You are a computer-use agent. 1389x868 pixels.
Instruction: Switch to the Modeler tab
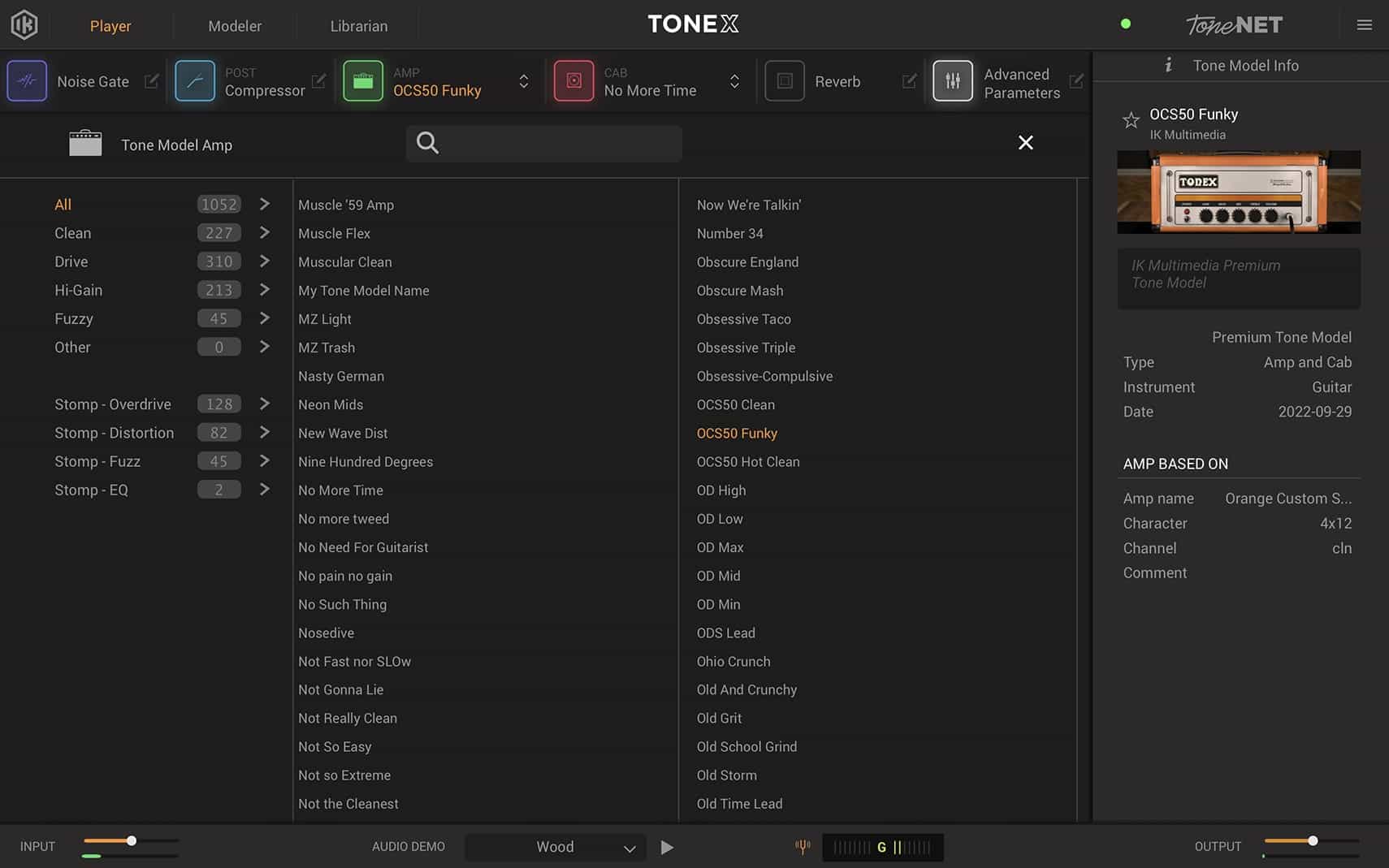pyautogui.click(x=235, y=26)
